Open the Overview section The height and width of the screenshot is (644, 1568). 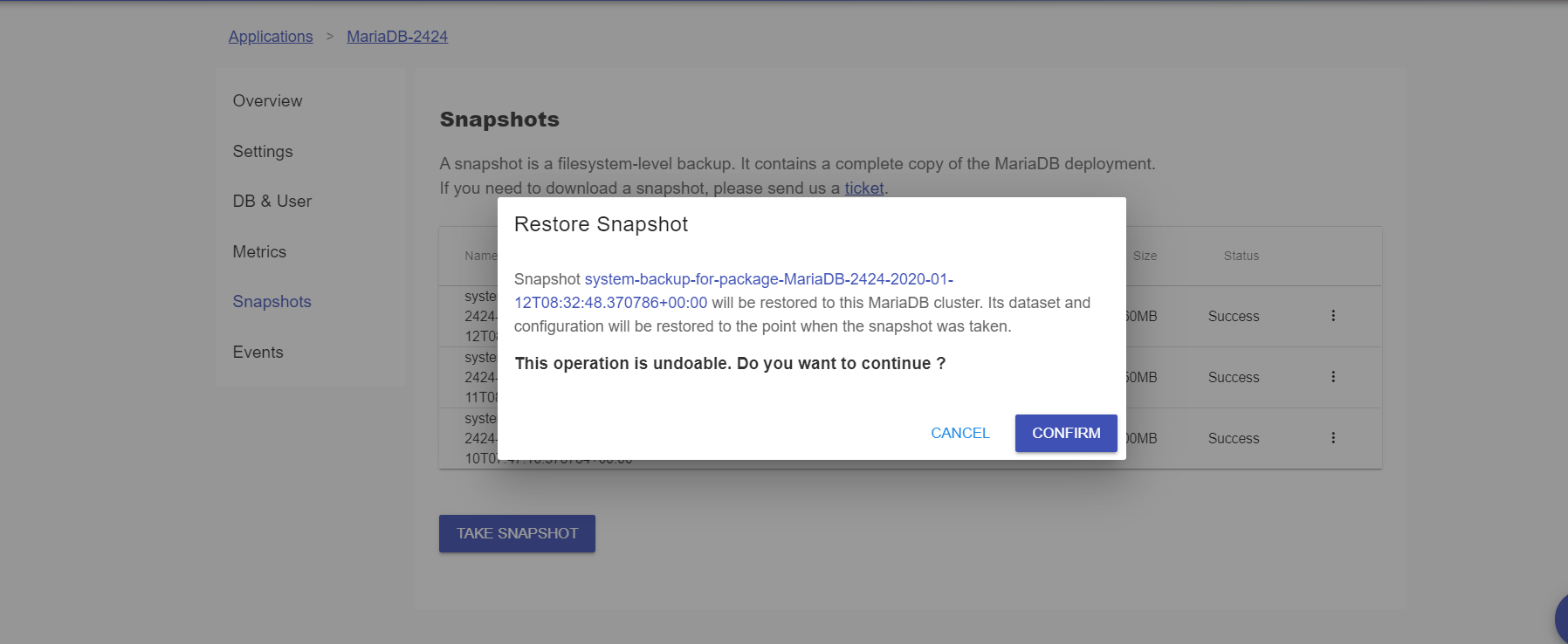[267, 101]
